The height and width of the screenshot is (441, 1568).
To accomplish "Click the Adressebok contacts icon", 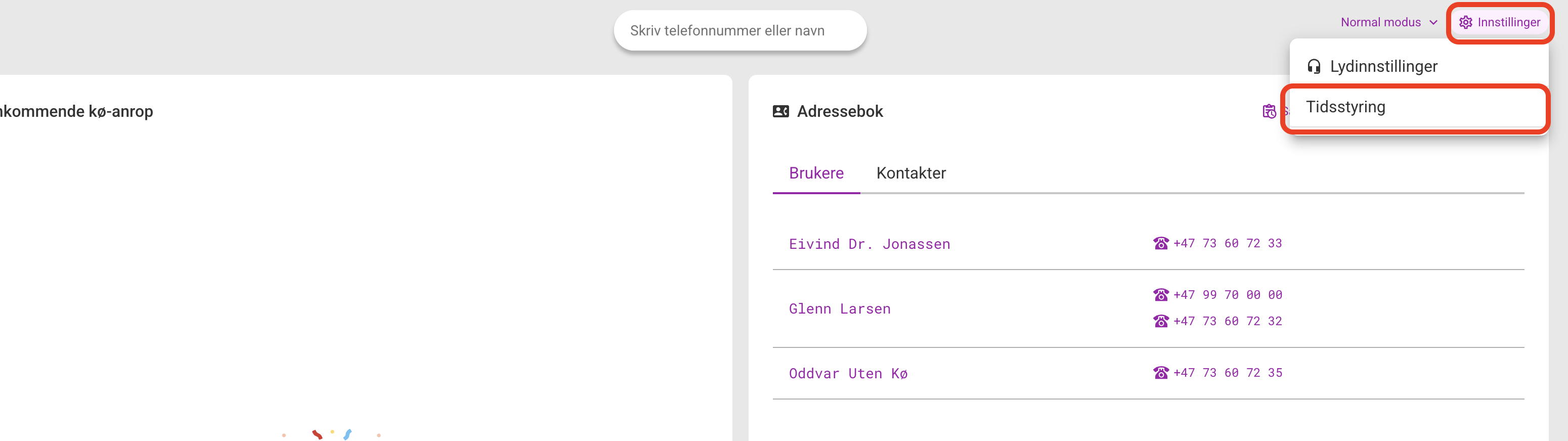I will (x=780, y=111).
